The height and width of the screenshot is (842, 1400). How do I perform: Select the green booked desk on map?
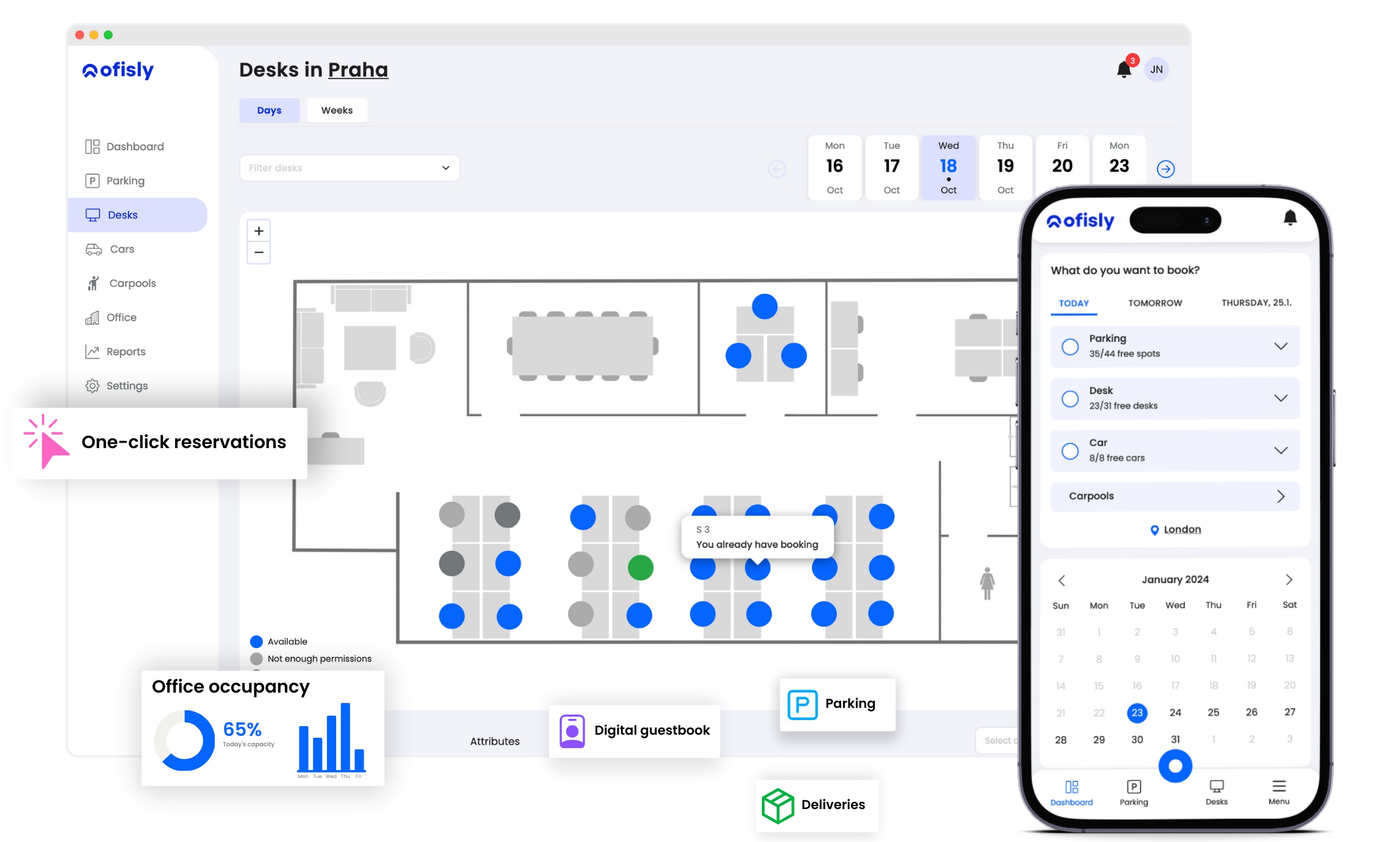tap(641, 568)
